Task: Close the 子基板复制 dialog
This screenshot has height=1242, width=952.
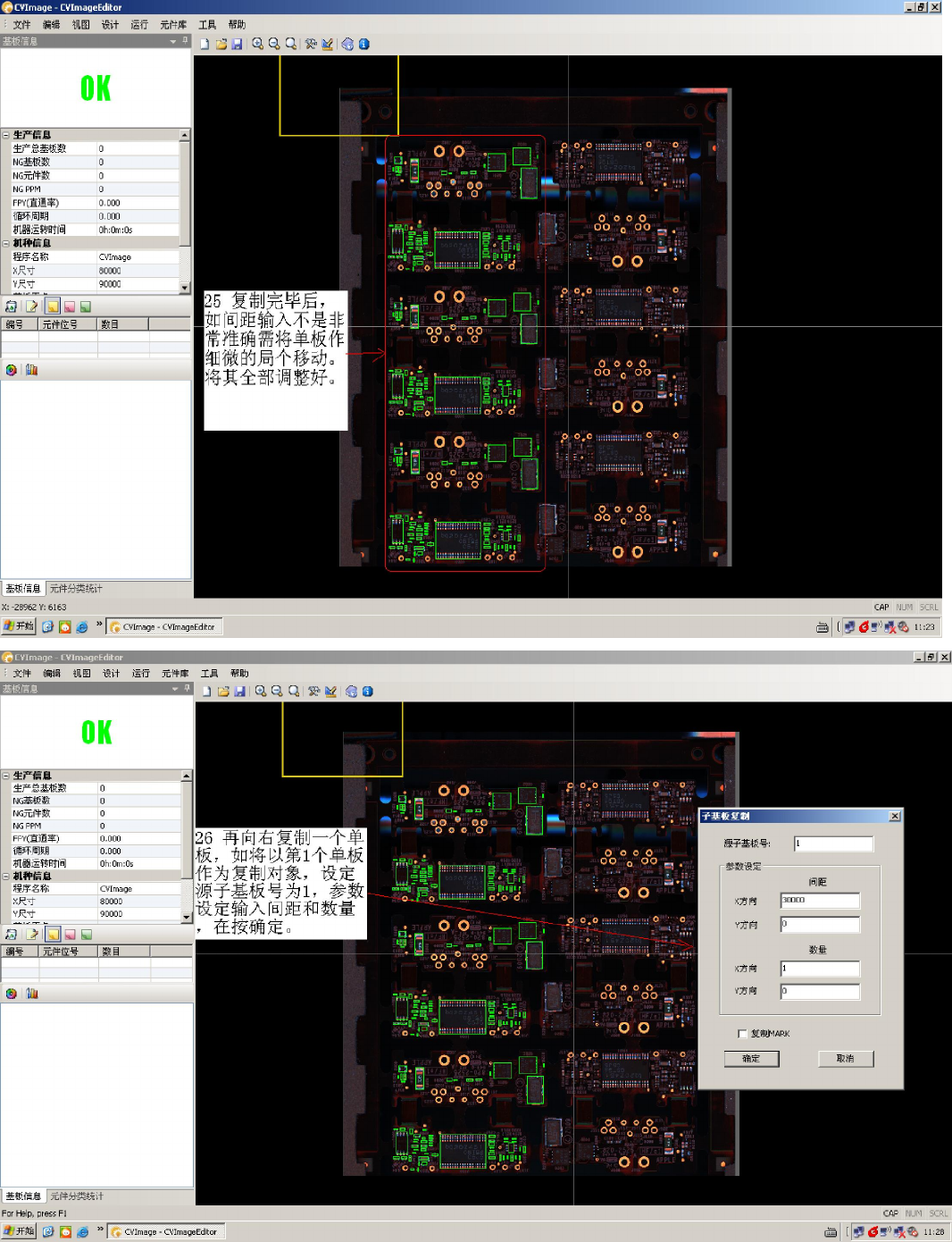Action: pyautogui.click(x=895, y=817)
